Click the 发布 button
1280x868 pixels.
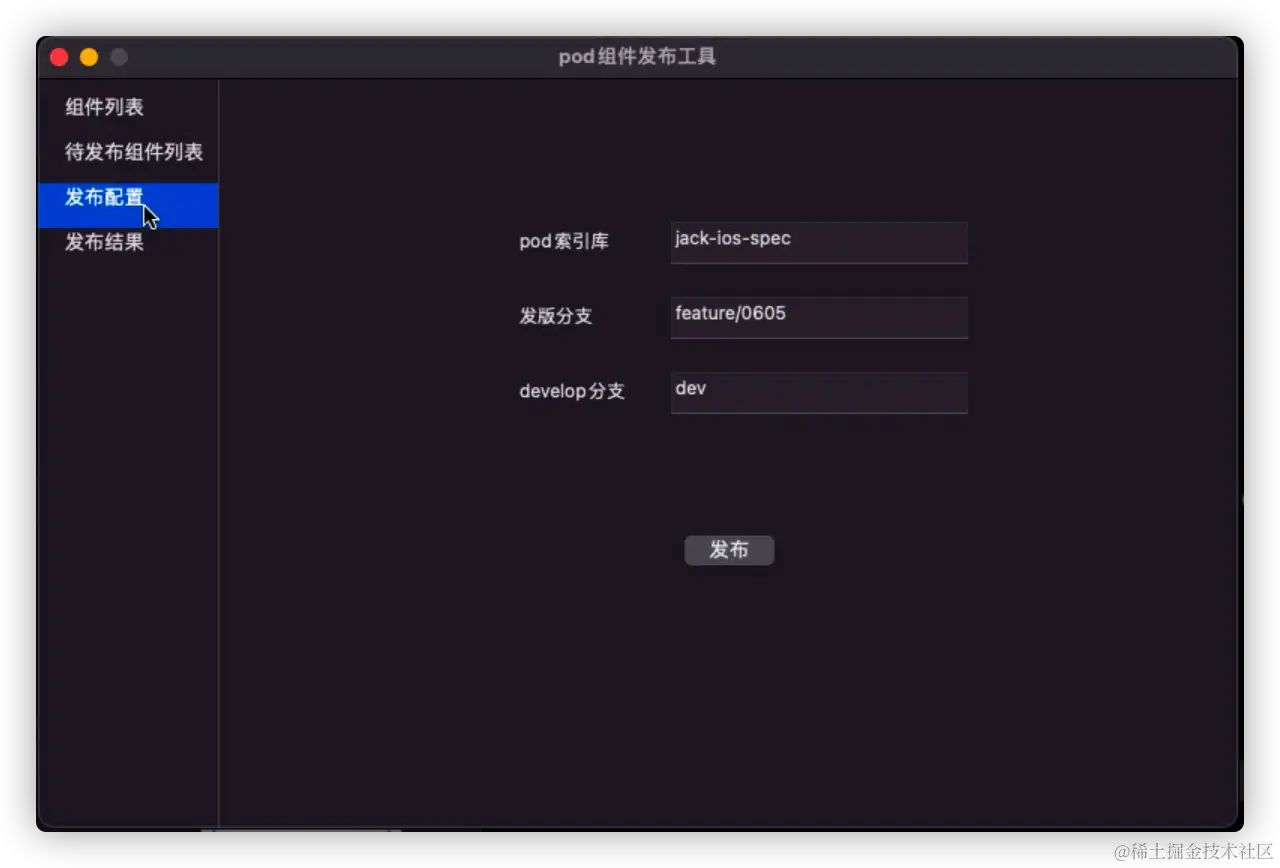click(x=729, y=550)
